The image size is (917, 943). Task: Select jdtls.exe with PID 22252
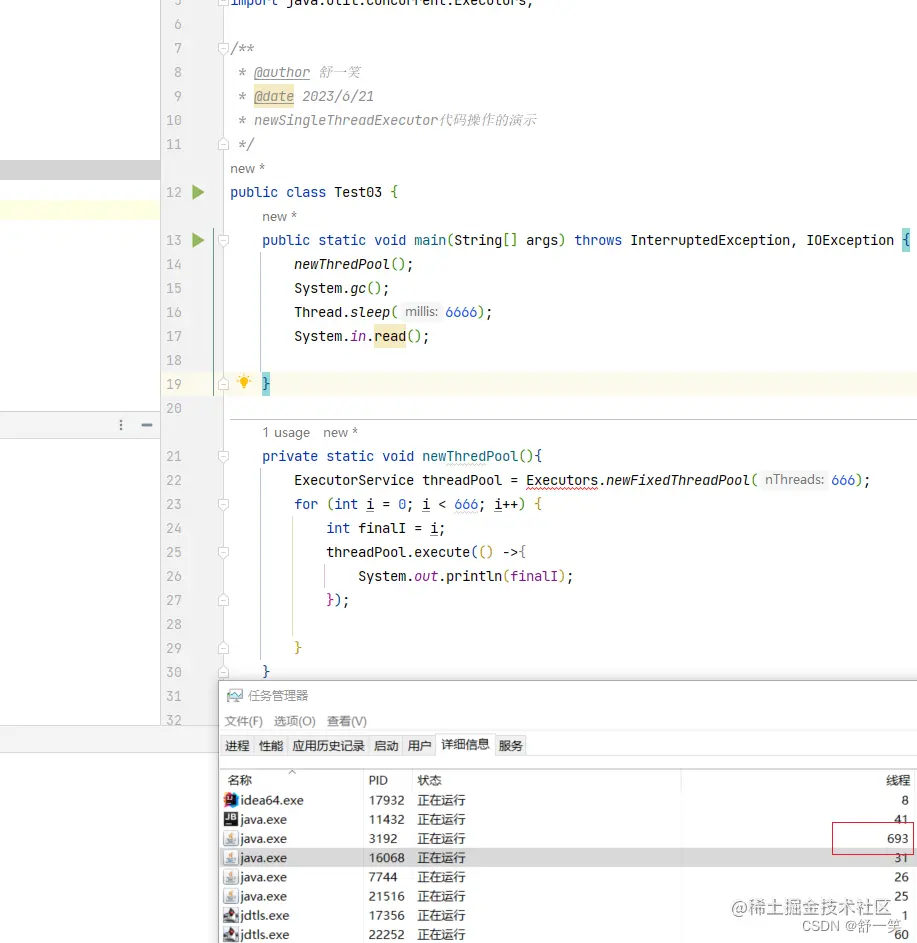(568, 935)
